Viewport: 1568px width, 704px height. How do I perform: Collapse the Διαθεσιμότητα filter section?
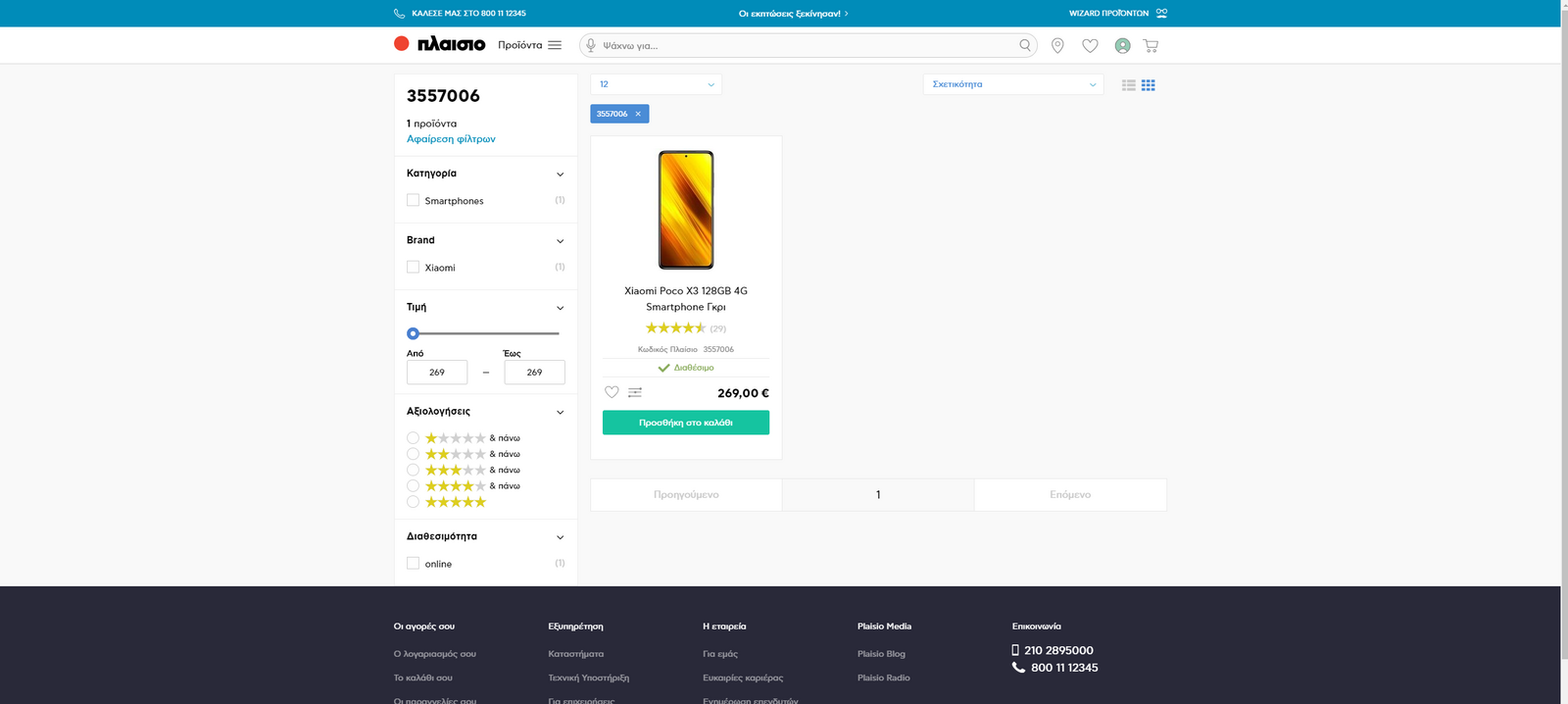tap(561, 537)
